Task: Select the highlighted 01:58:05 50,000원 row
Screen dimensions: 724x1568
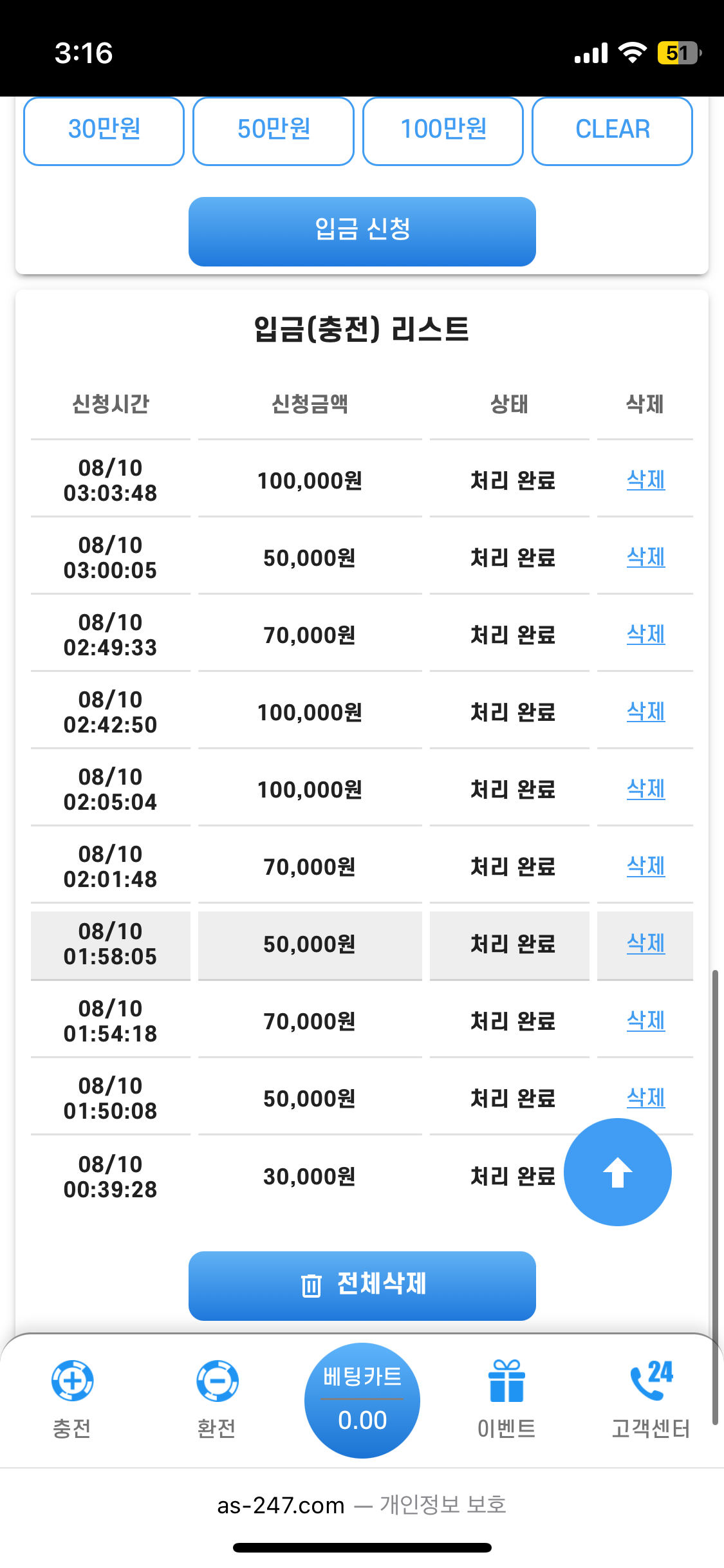Action: pyautogui.click(x=310, y=944)
